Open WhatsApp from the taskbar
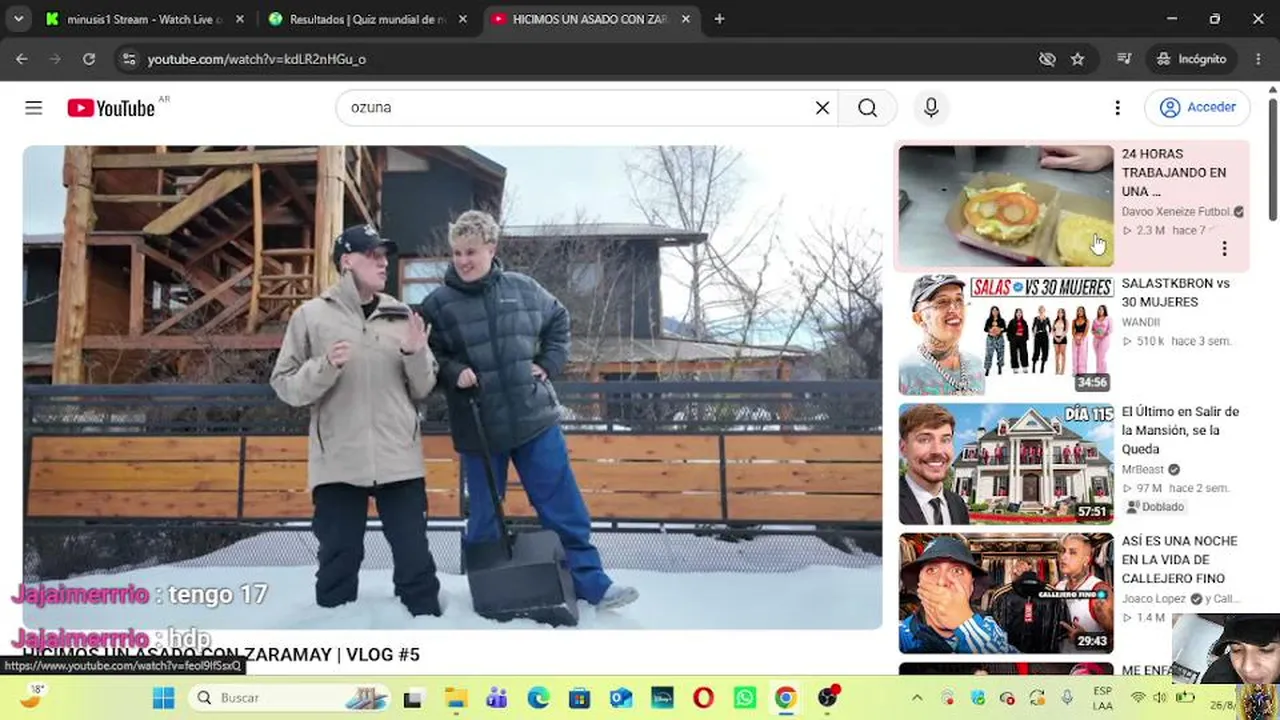Viewport: 1280px width, 720px height. pos(745,698)
